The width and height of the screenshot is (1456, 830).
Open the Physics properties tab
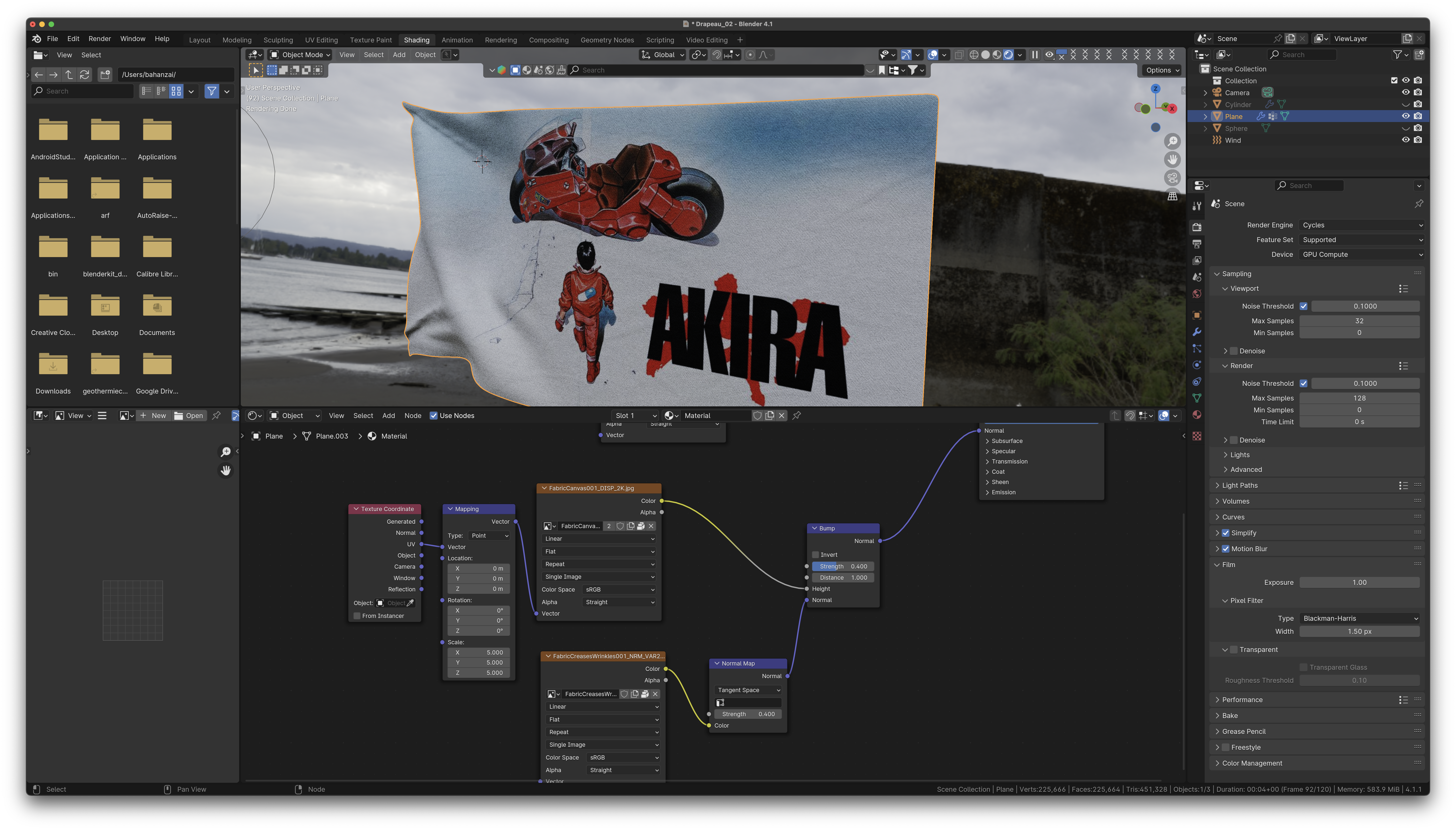[1197, 365]
